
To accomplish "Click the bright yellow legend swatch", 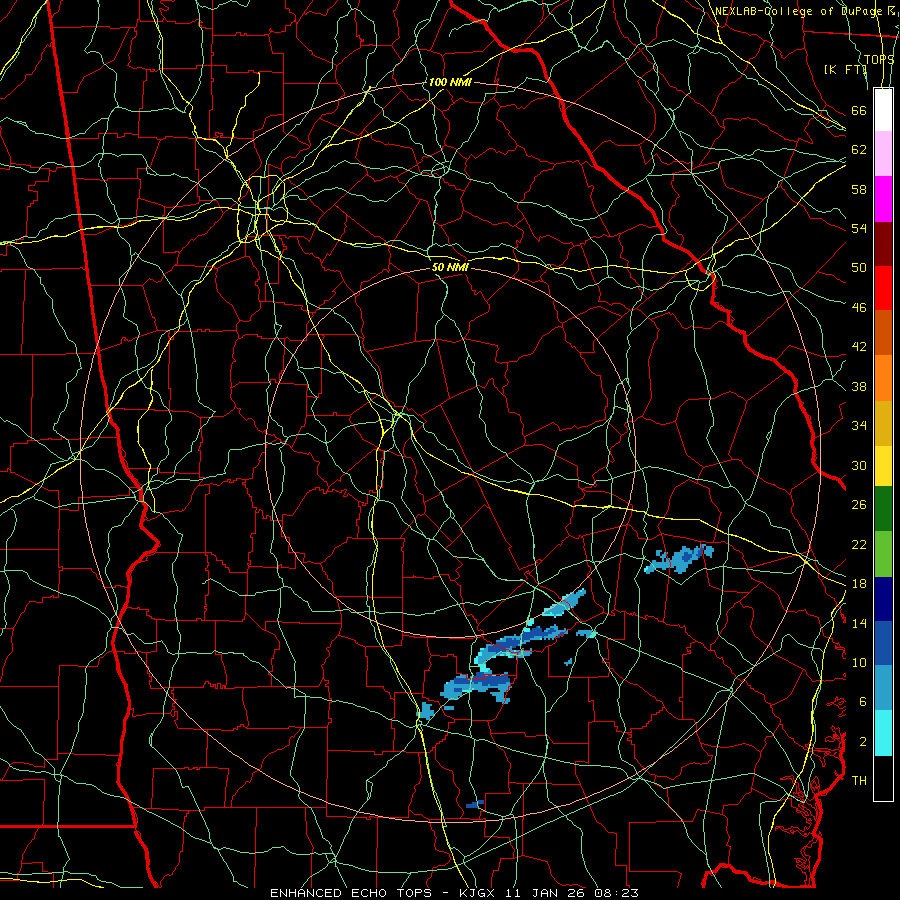I will 883,466.
